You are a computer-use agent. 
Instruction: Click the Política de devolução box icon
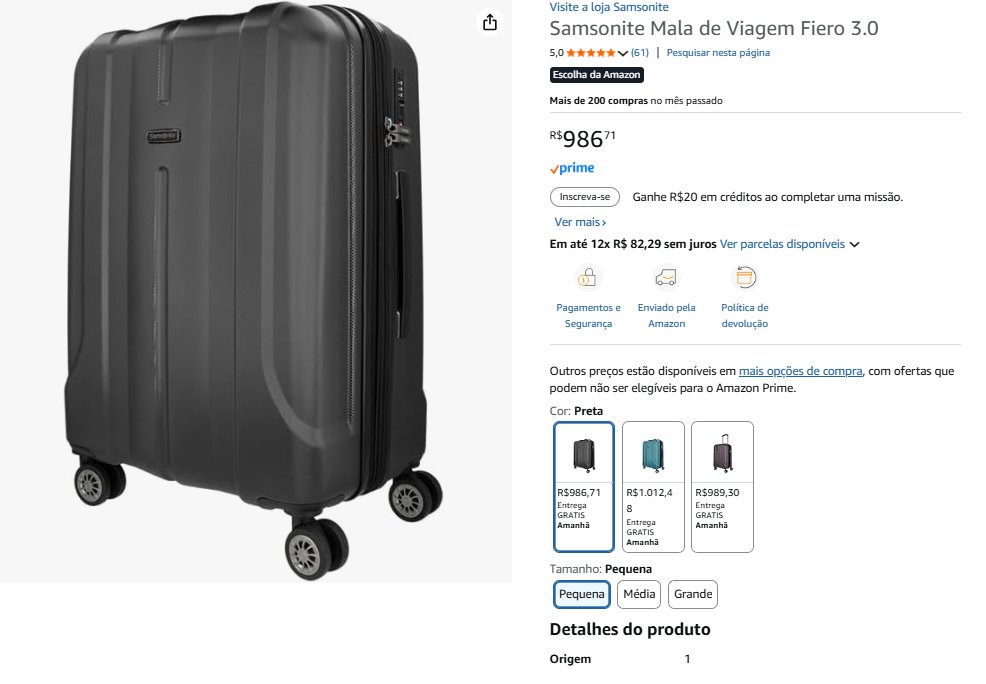pyautogui.click(x=745, y=277)
